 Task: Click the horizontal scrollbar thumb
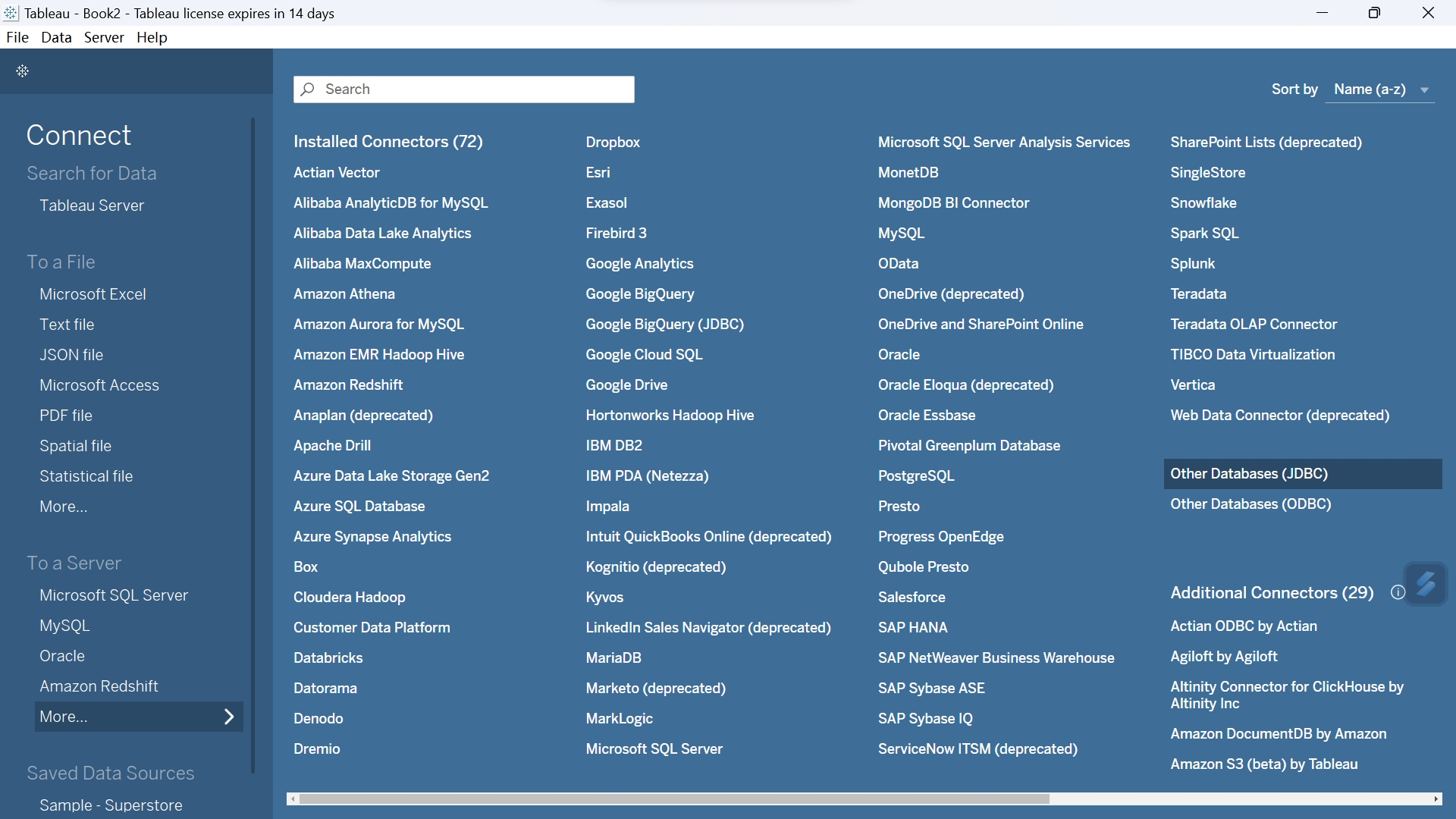point(675,799)
